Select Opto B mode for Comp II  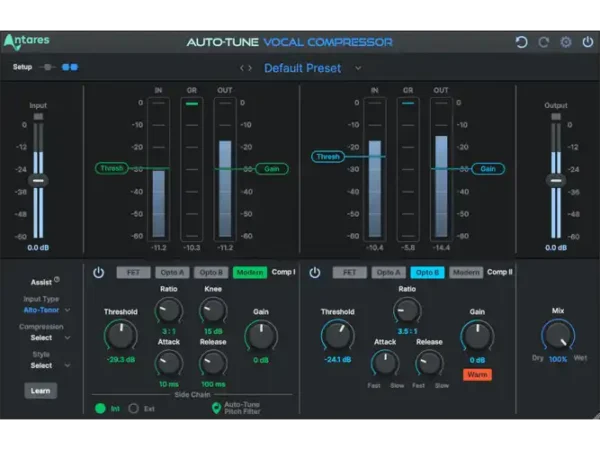tap(427, 272)
